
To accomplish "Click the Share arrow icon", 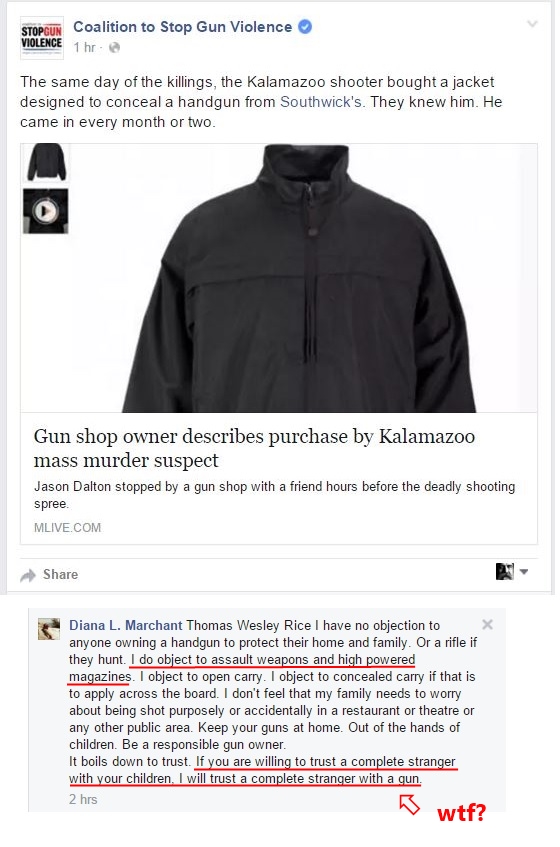I will (x=28, y=575).
